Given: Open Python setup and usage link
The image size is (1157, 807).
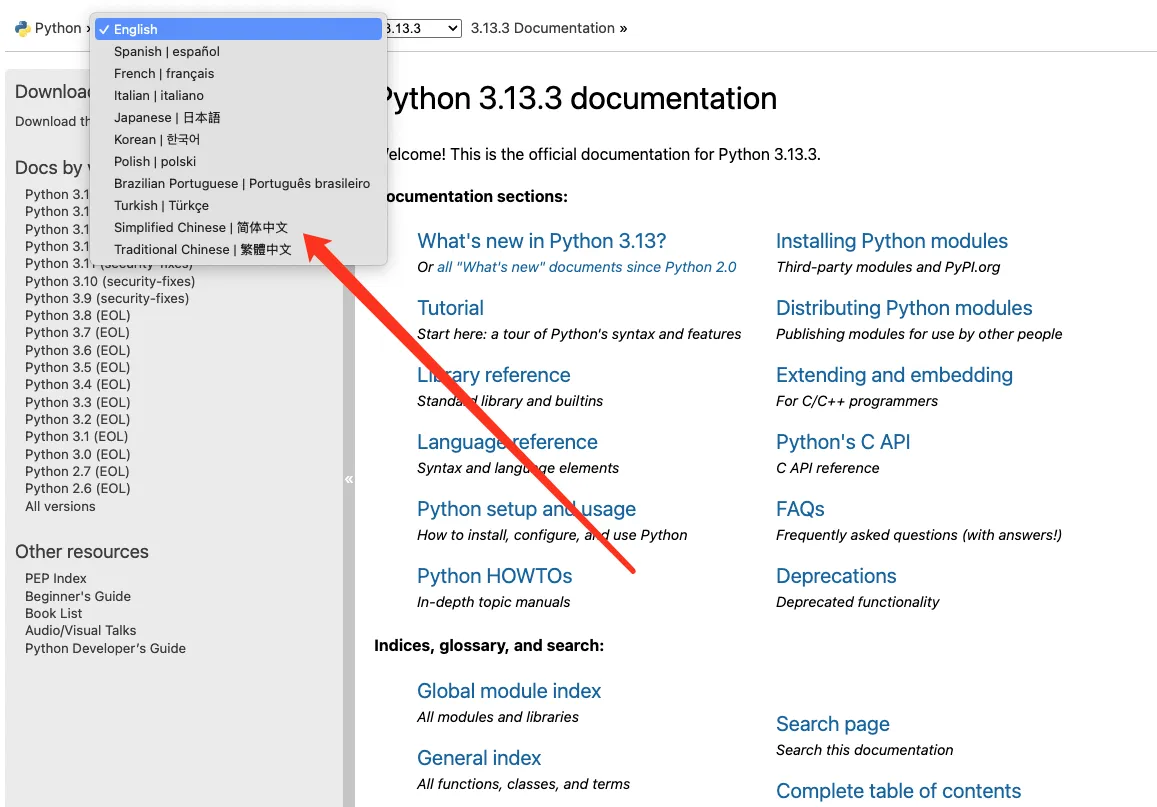Looking at the screenshot, I should click(526, 510).
